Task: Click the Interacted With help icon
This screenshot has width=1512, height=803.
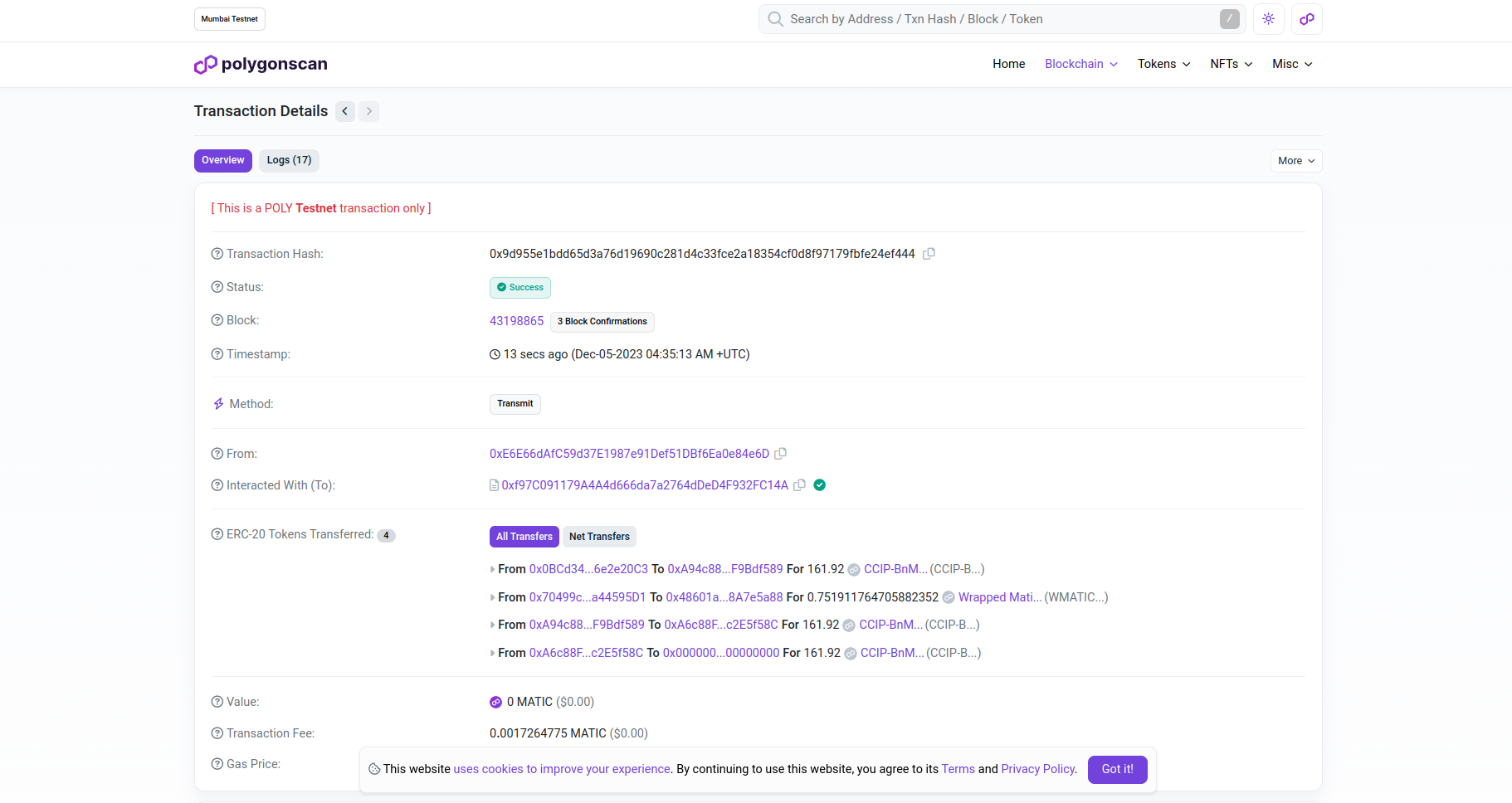Action: 217,485
